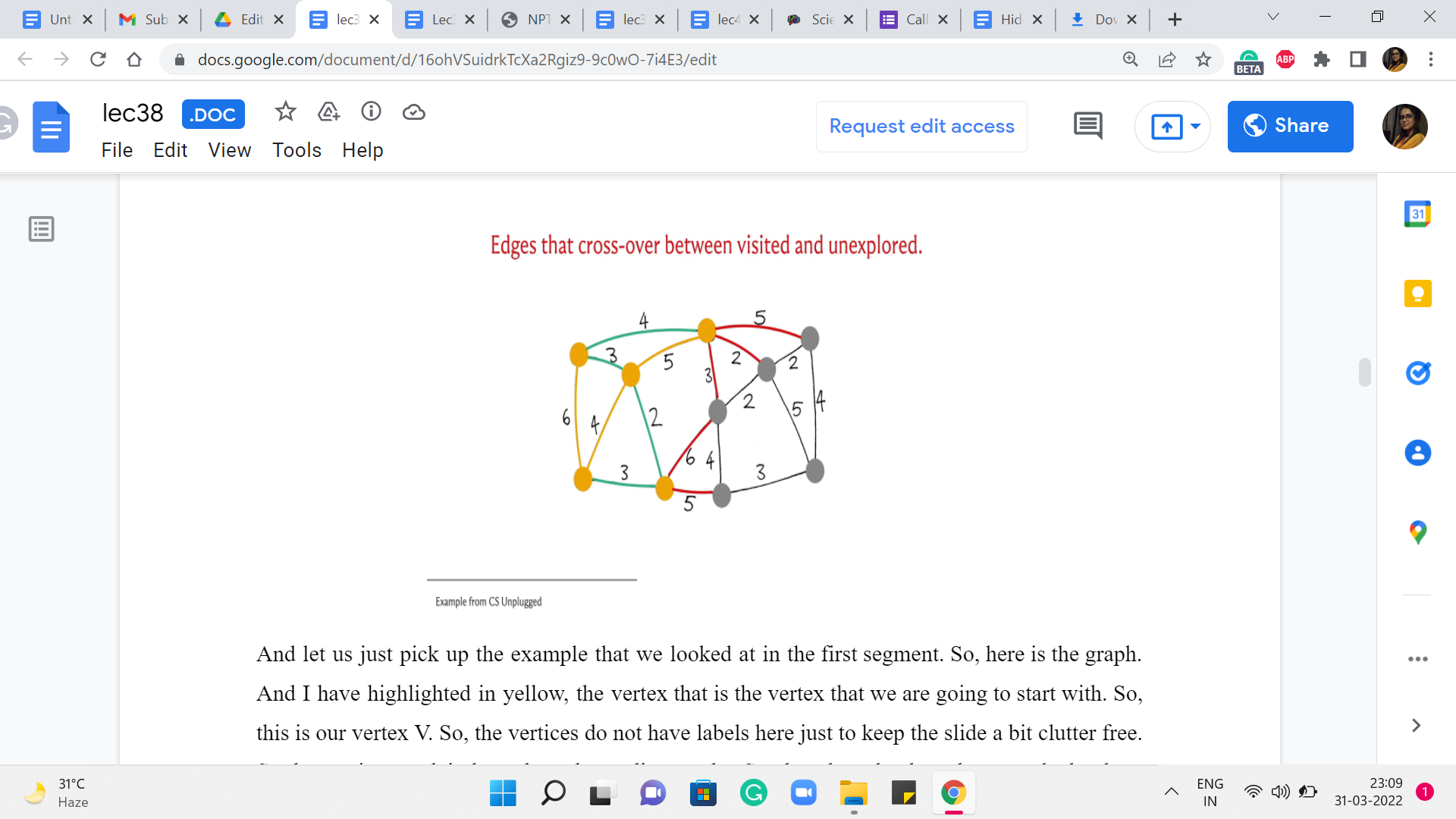Click the add to Drive icon
This screenshot has width=1456, height=819.
[328, 112]
